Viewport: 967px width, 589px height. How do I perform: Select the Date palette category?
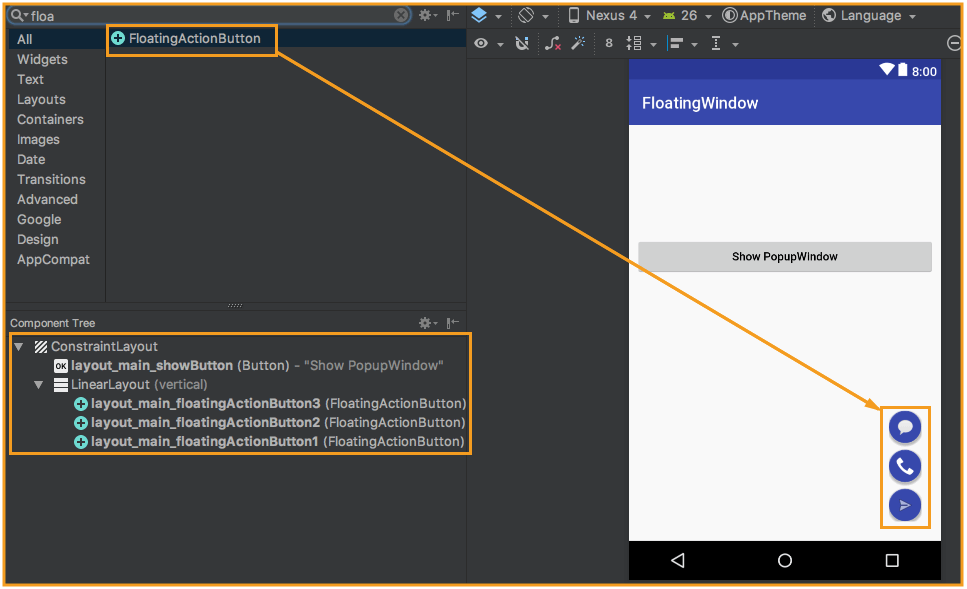(x=31, y=160)
